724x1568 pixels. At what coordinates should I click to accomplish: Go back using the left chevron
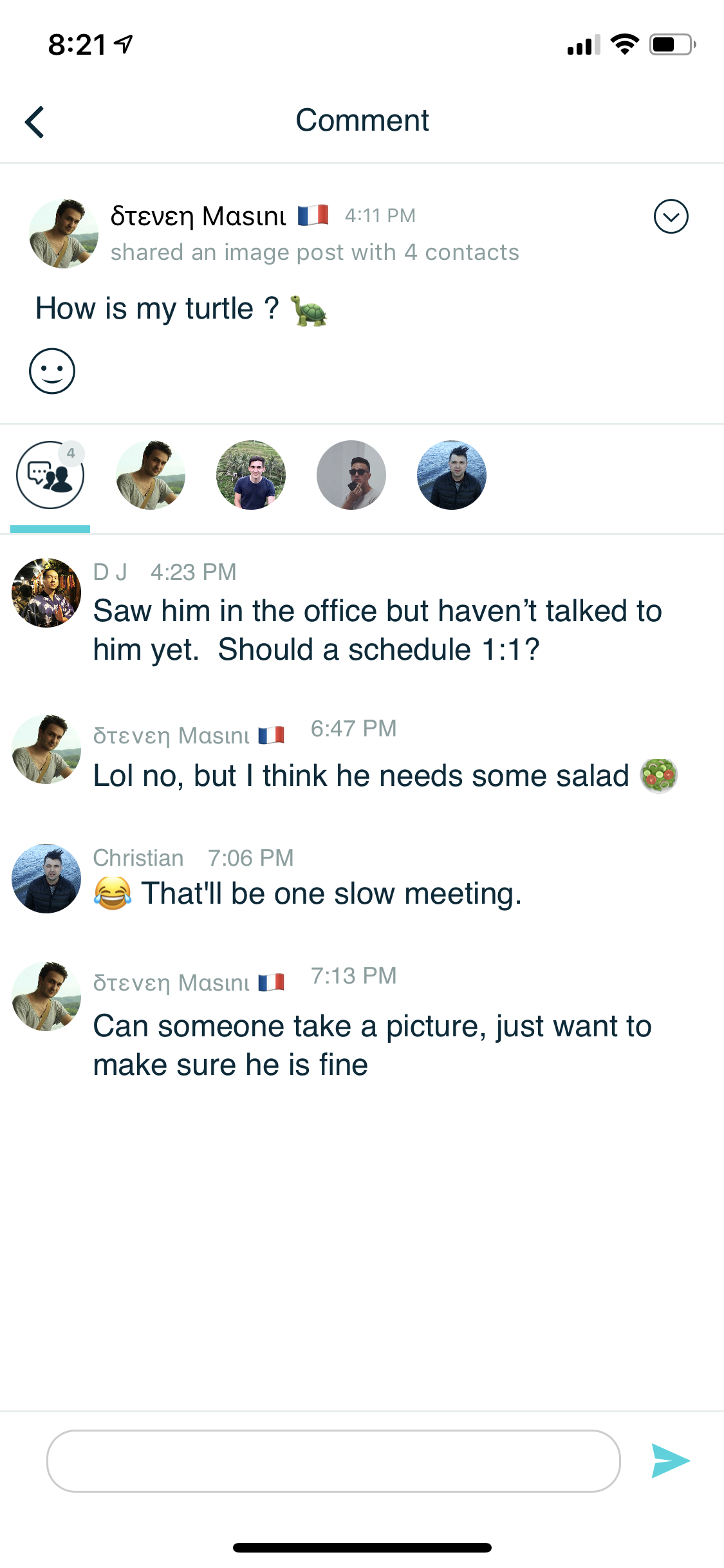pyautogui.click(x=35, y=122)
